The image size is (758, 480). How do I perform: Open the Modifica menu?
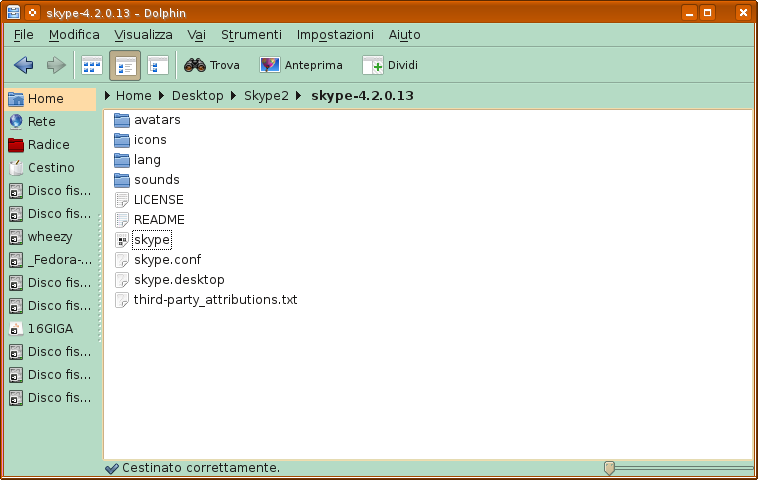click(74, 35)
